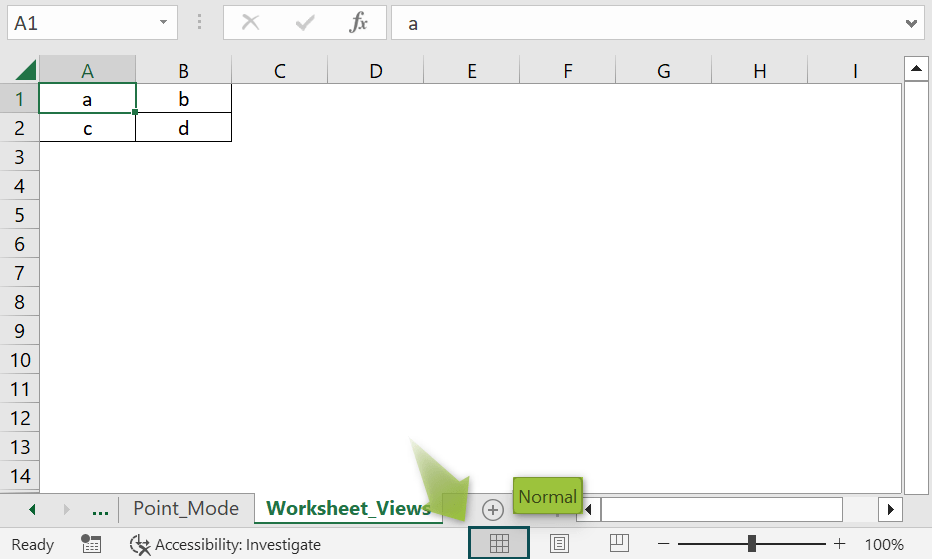Viewport: 932px width, 559px height.
Task: Click horizontal scrollbar left arrow
Action: pyautogui.click(x=588, y=510)
